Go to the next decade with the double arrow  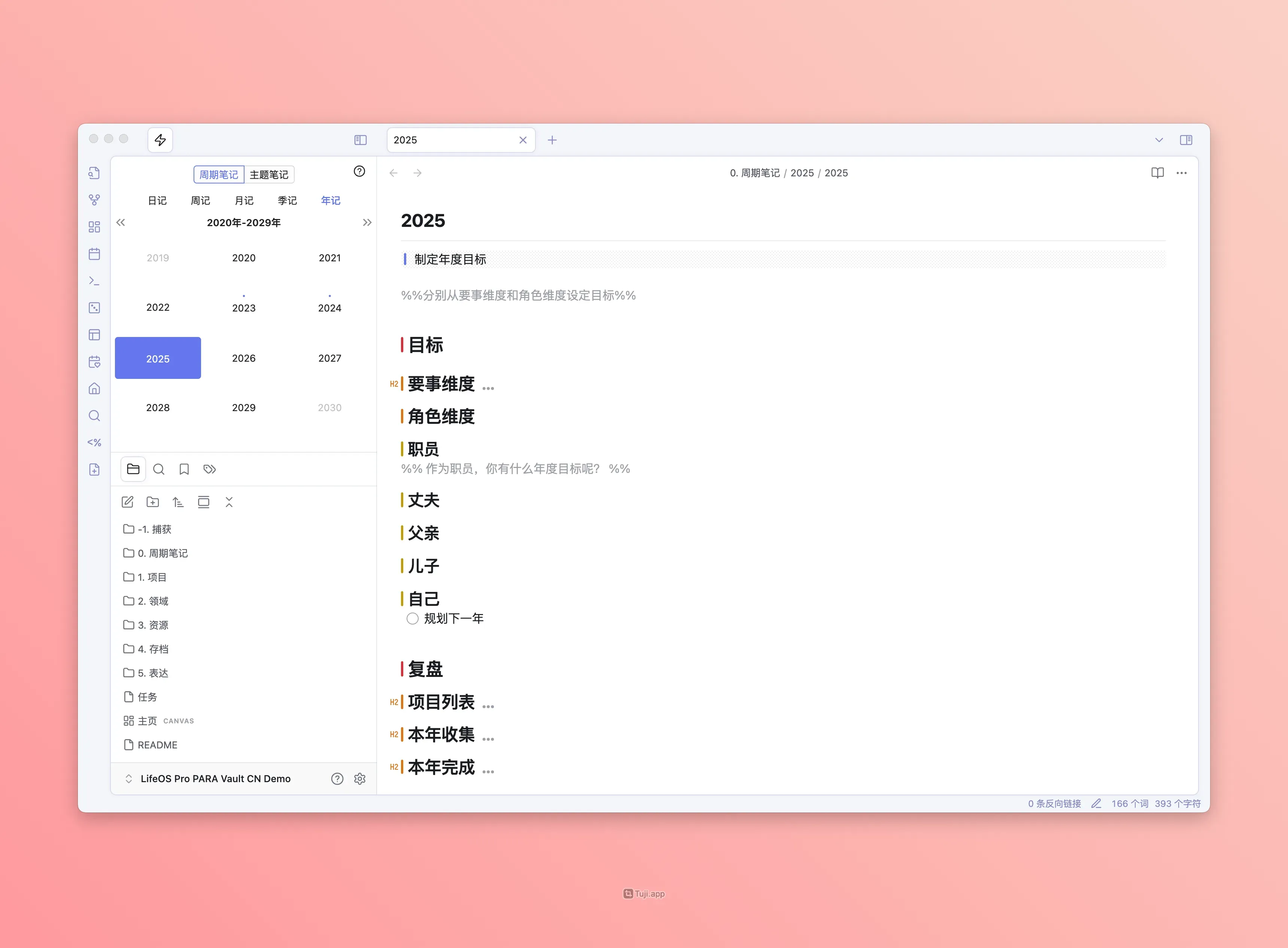[367, 223]
